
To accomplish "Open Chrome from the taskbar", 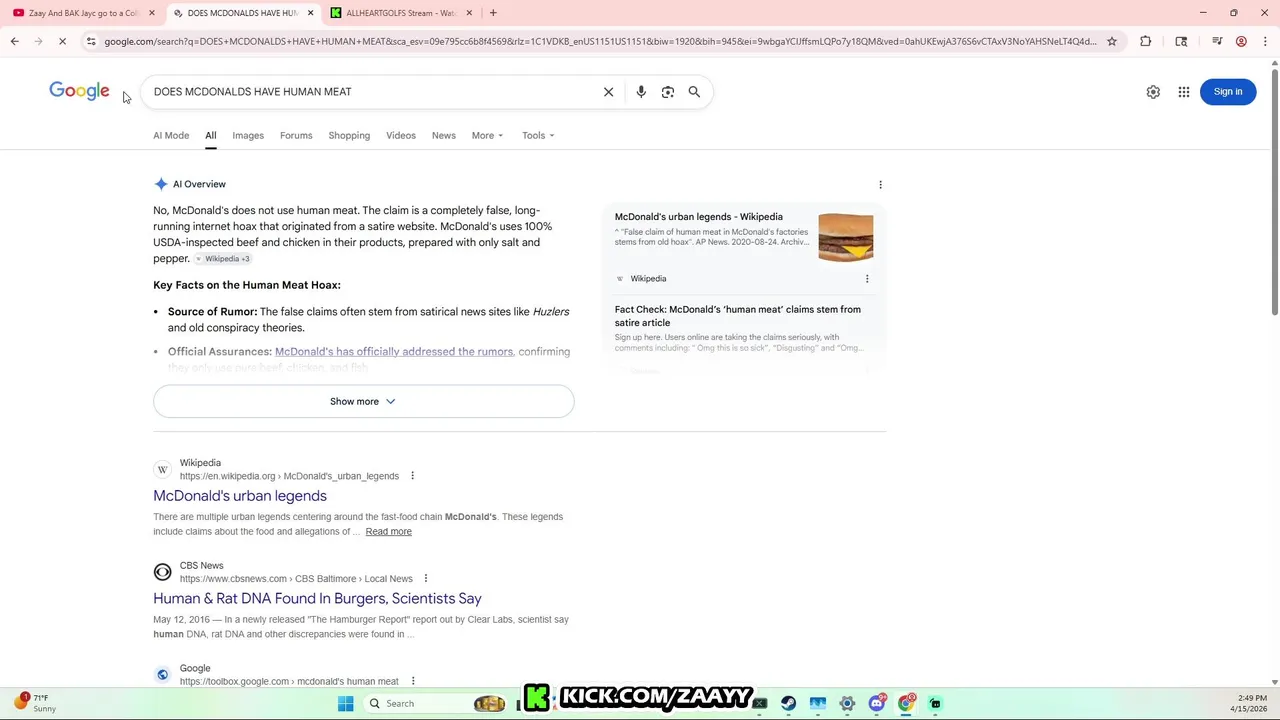I will [906, 704].
